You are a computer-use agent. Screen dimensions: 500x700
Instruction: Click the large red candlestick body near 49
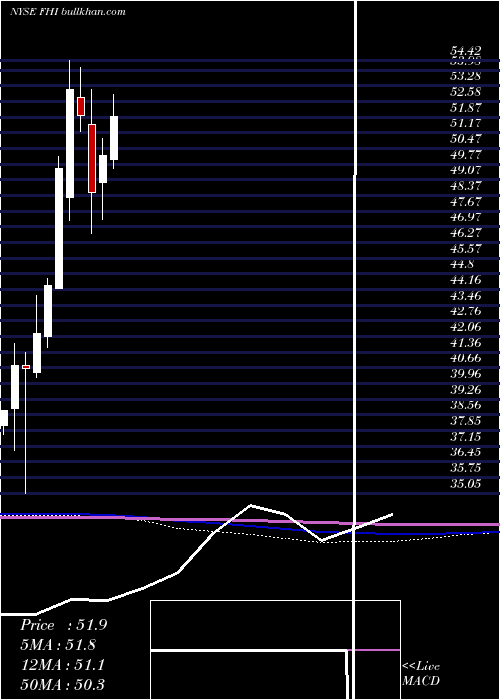click(x=92, y=158)
